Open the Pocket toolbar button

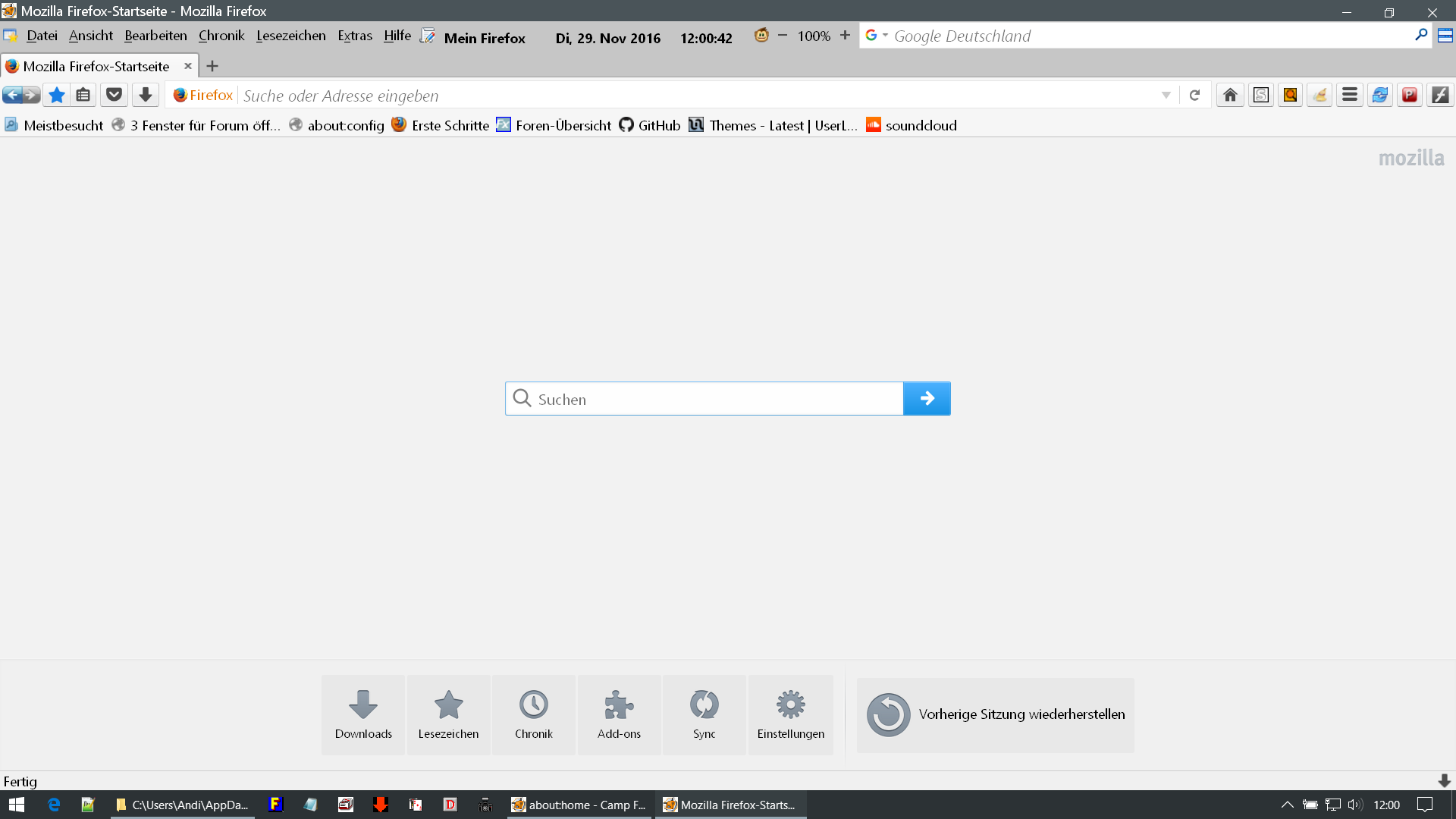[x=114, y=96]
